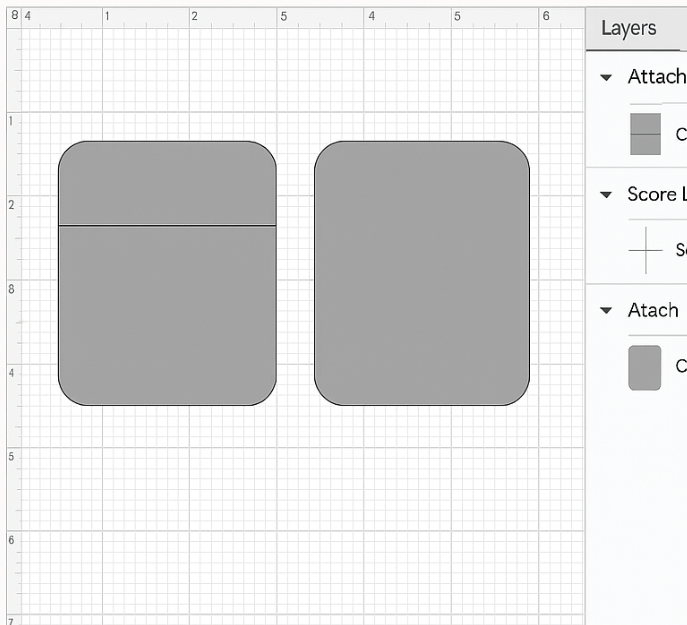Click the first Attach group label
The width and height of the screenshot is (687, 625).
pyautogui.click(x=656, y=77)
